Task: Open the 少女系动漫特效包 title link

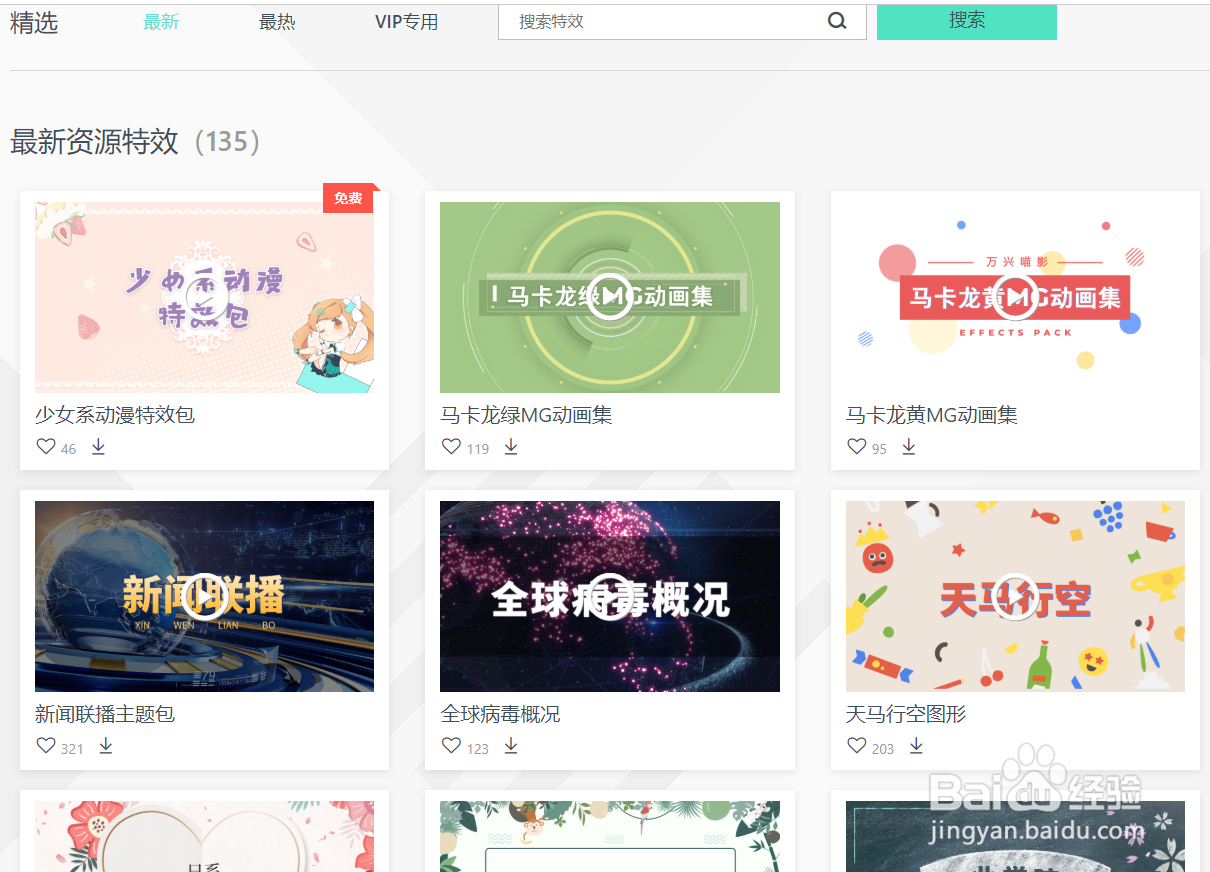Action: coord(115,414)
